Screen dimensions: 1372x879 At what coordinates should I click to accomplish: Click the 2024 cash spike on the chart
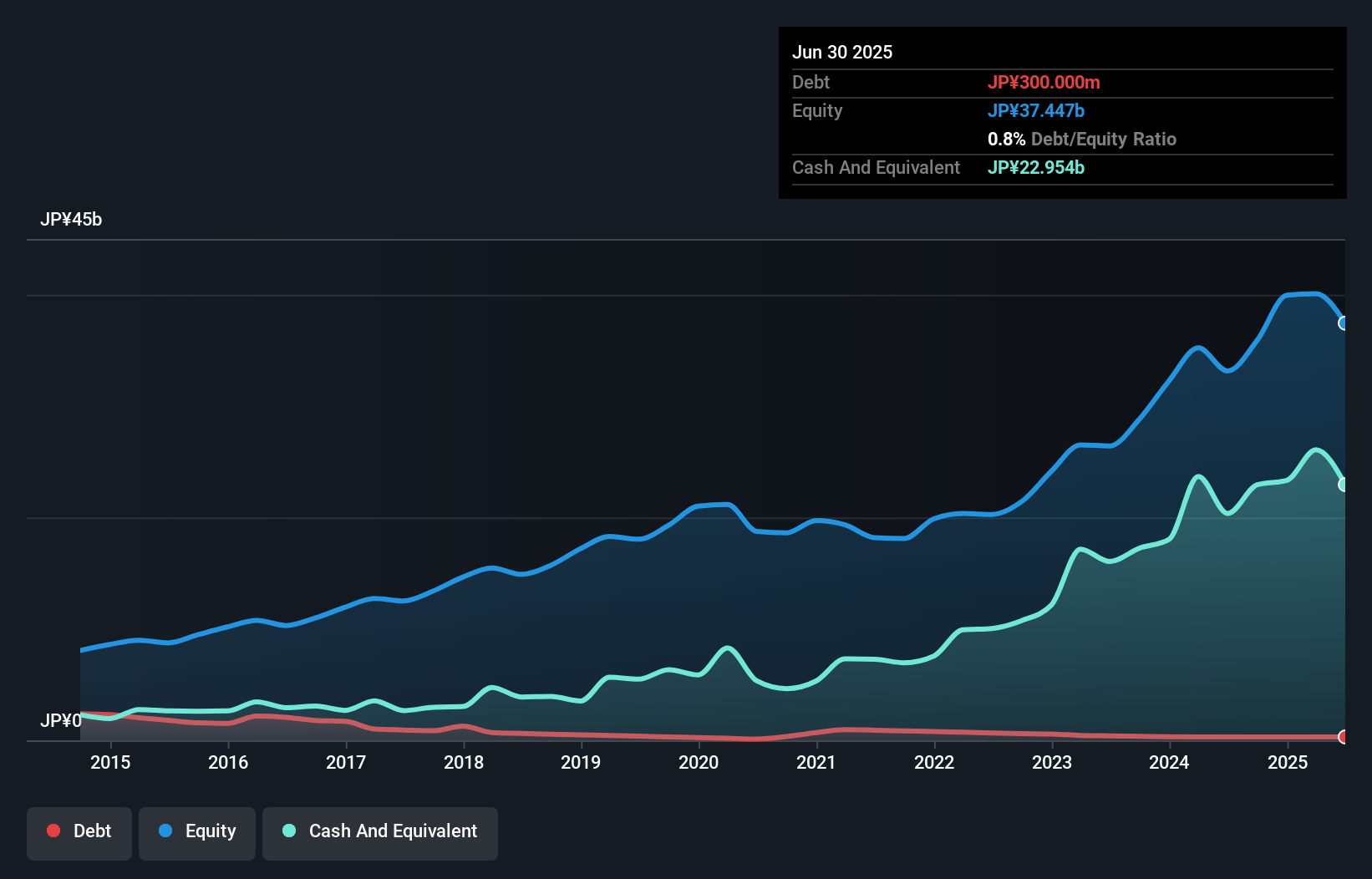tap(1199, 475)
